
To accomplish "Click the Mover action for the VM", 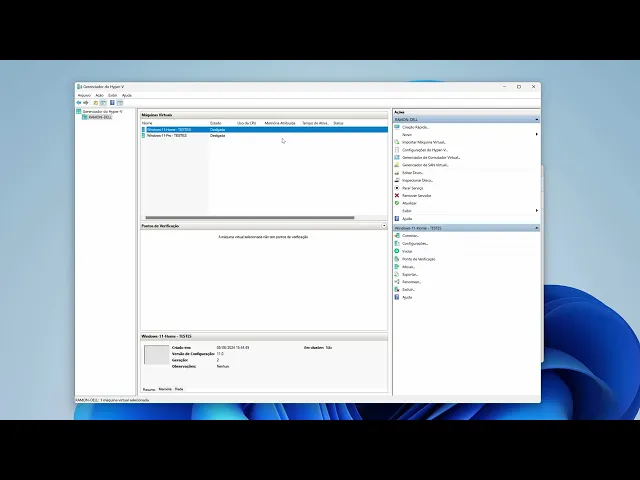I will click(408, 267).
